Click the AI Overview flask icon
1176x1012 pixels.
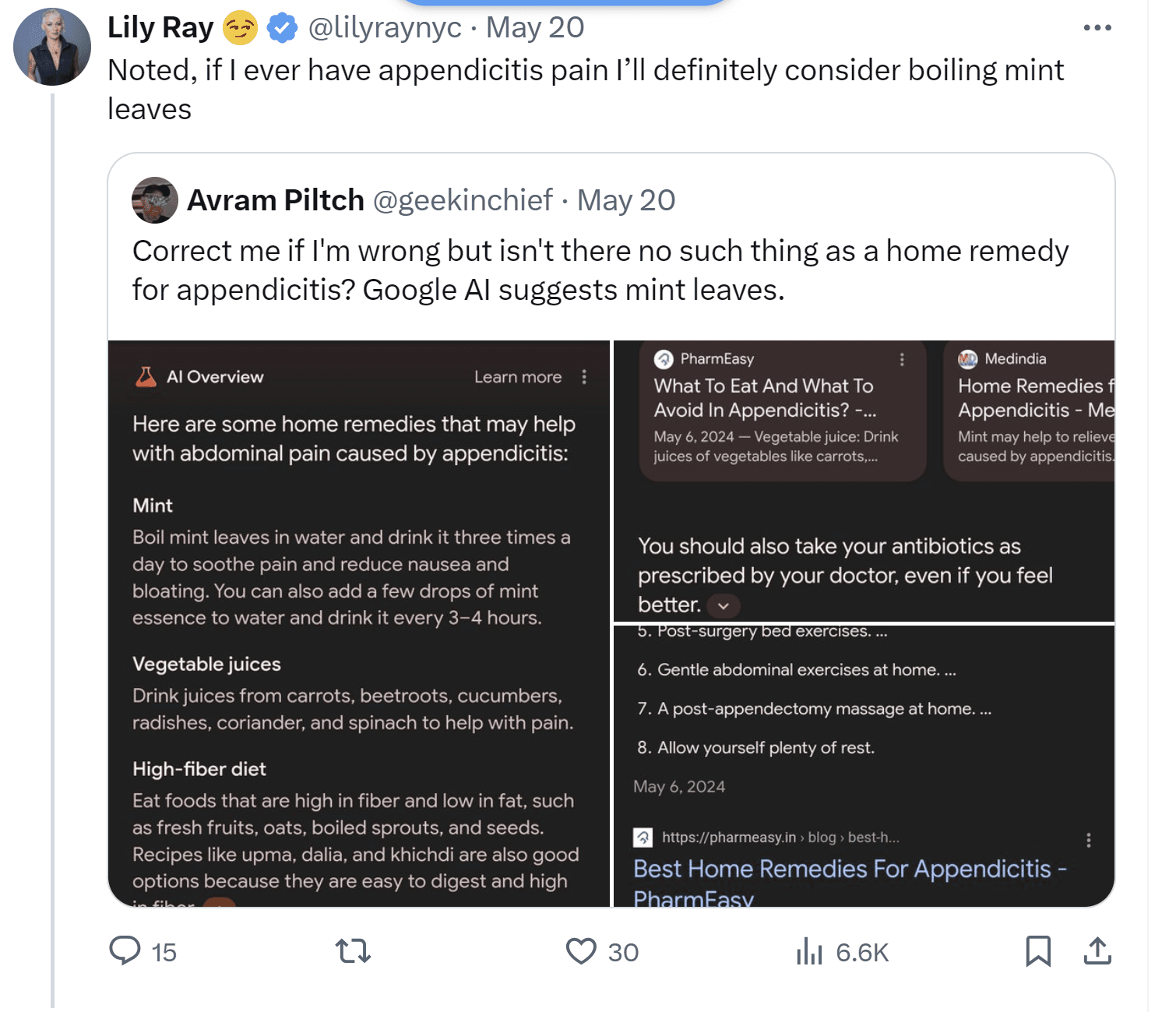click(x=146, y=377)
